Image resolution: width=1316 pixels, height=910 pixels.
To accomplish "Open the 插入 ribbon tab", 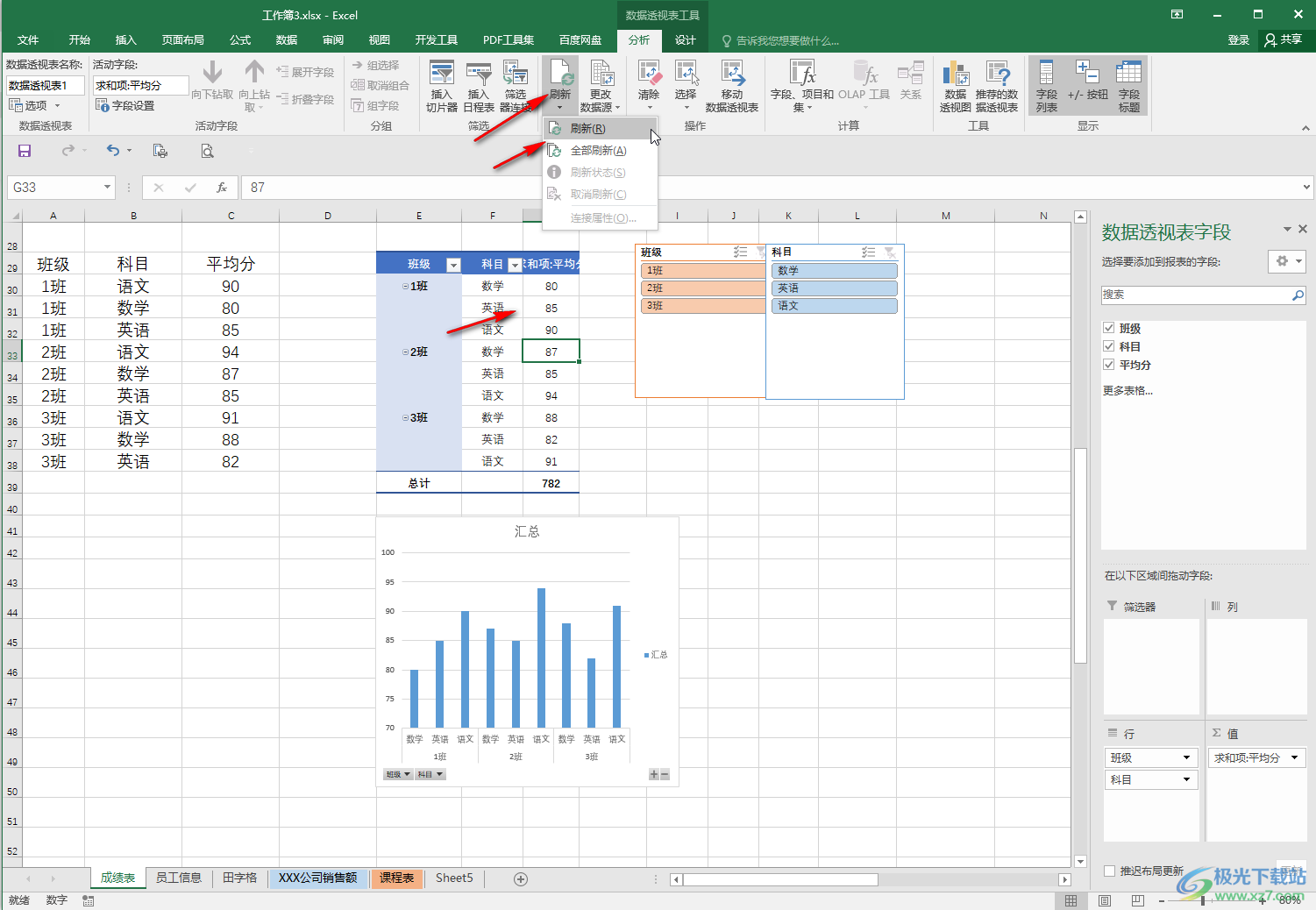I will (x=126, y=40).
